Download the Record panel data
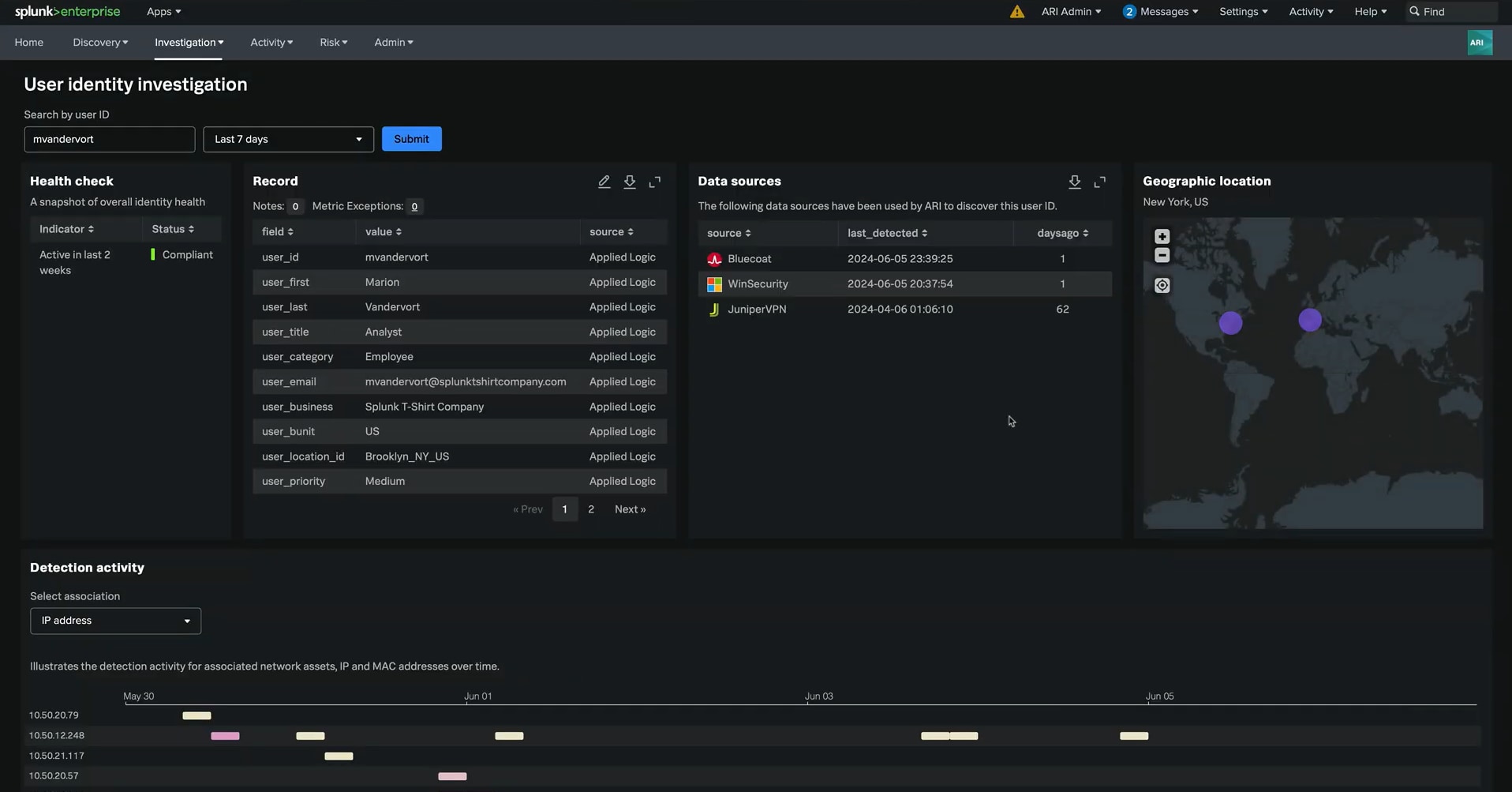Screen dimensions: 1512x792 [630, 182]
